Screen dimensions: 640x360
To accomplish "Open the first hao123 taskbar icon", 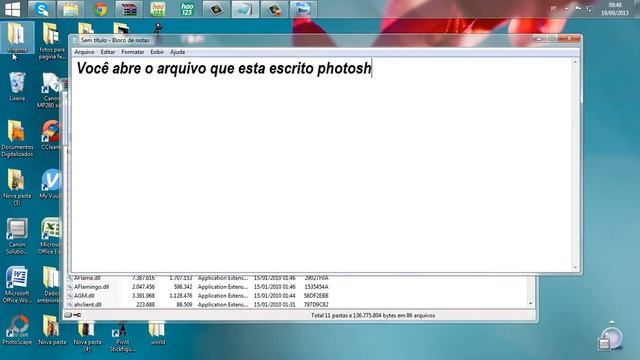I will 158,9.
